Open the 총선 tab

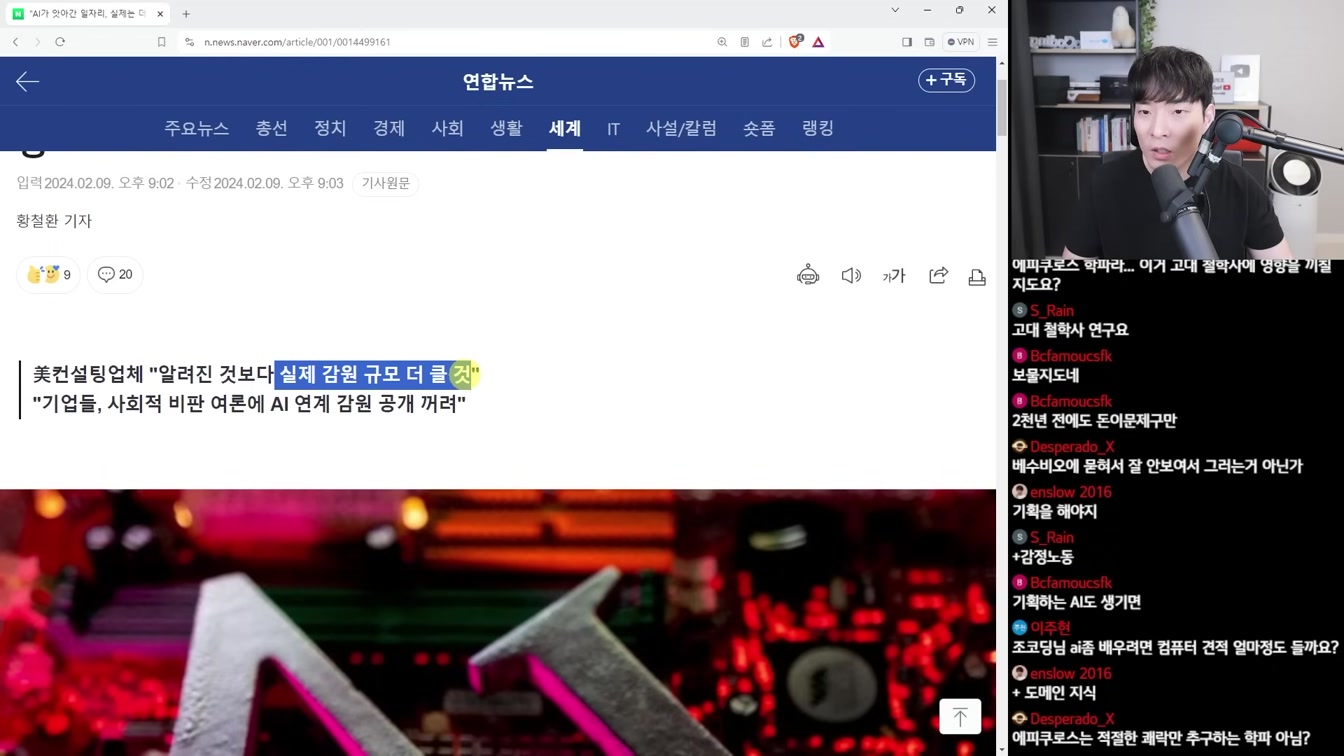point(272,128)
